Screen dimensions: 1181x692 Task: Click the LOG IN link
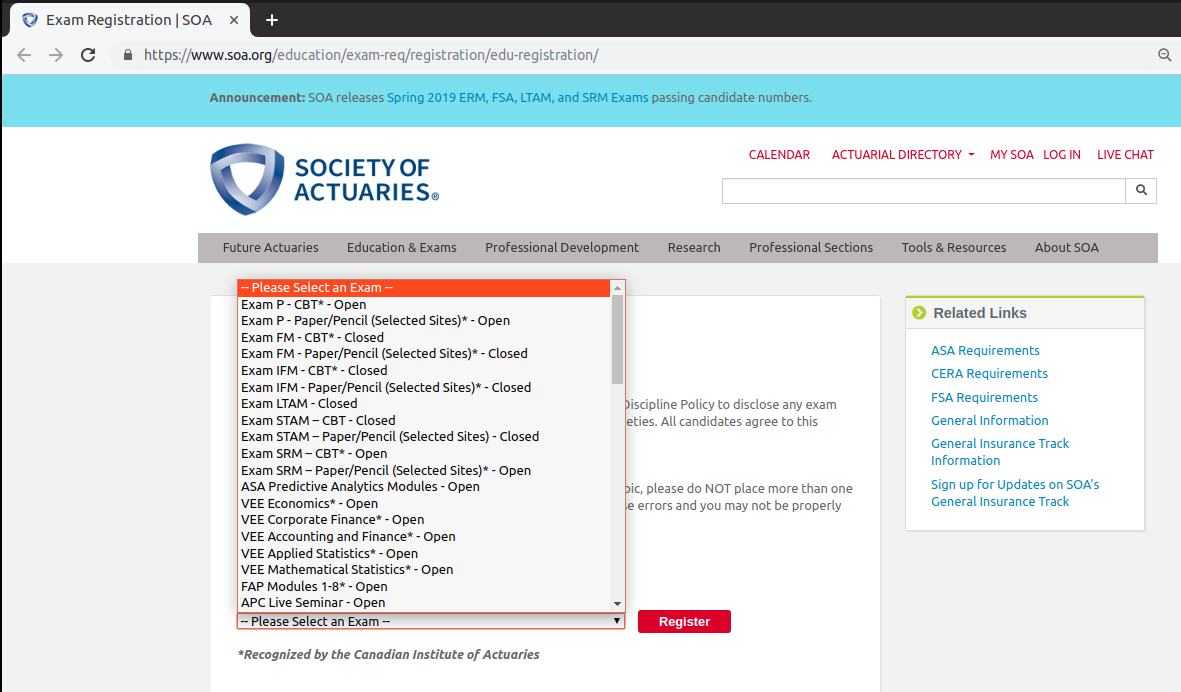[1061, 154]
